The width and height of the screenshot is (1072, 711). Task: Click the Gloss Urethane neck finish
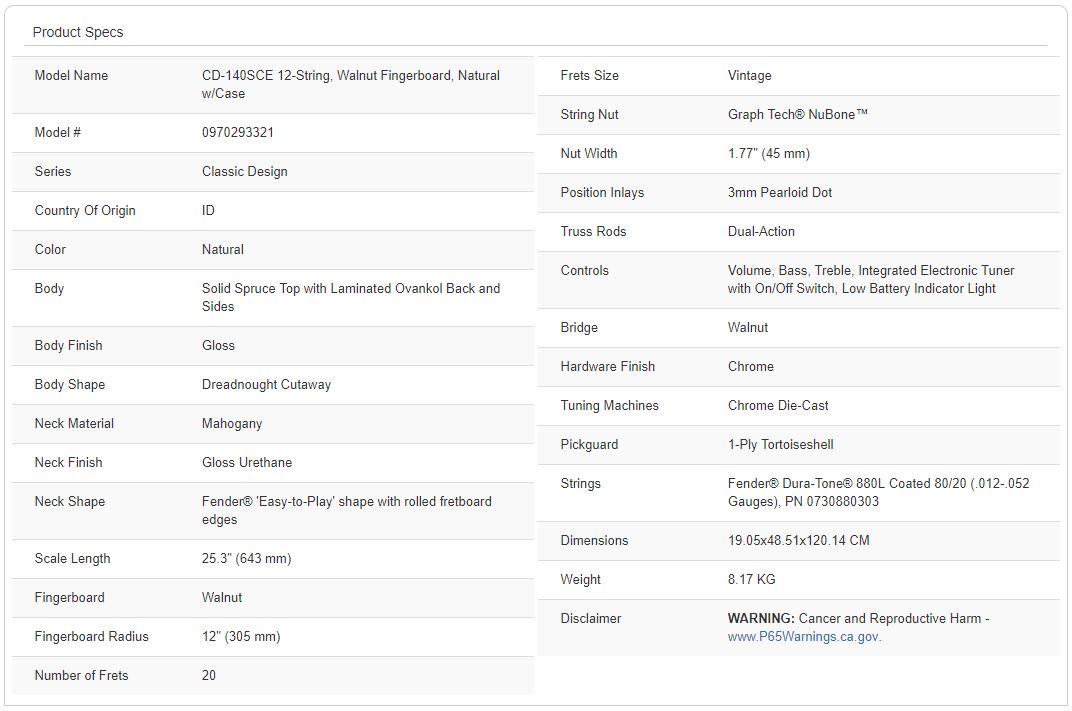click(247, 463)
